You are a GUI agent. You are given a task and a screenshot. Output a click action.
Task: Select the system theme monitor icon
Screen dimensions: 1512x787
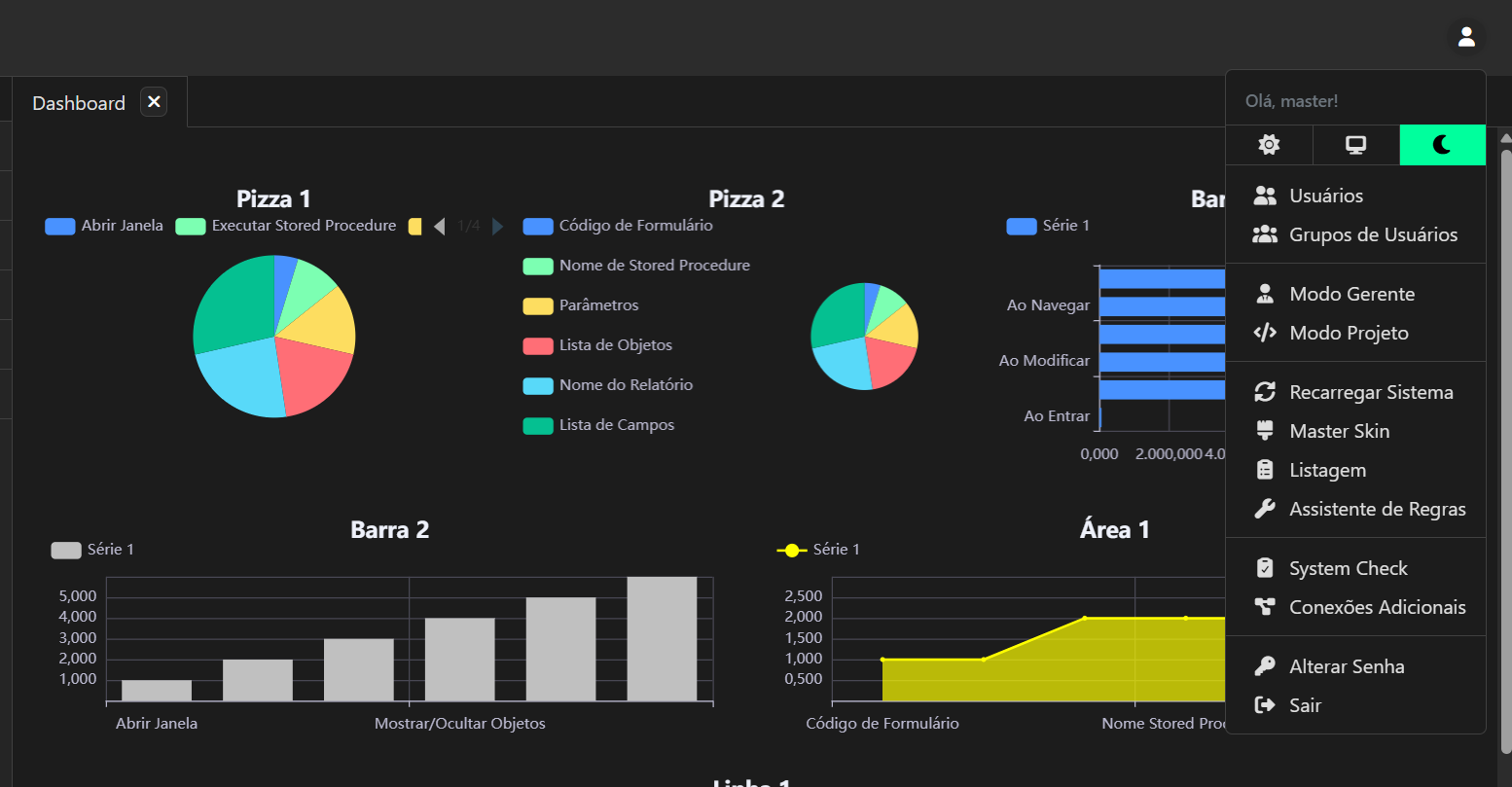pyautogui.click(x=1355, y=145)
